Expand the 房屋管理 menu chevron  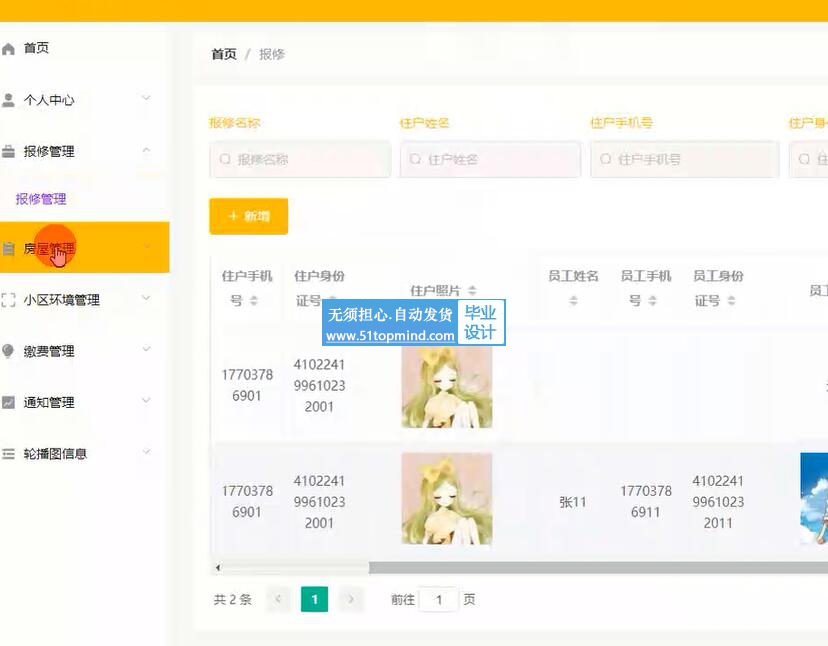coord(146,247)
